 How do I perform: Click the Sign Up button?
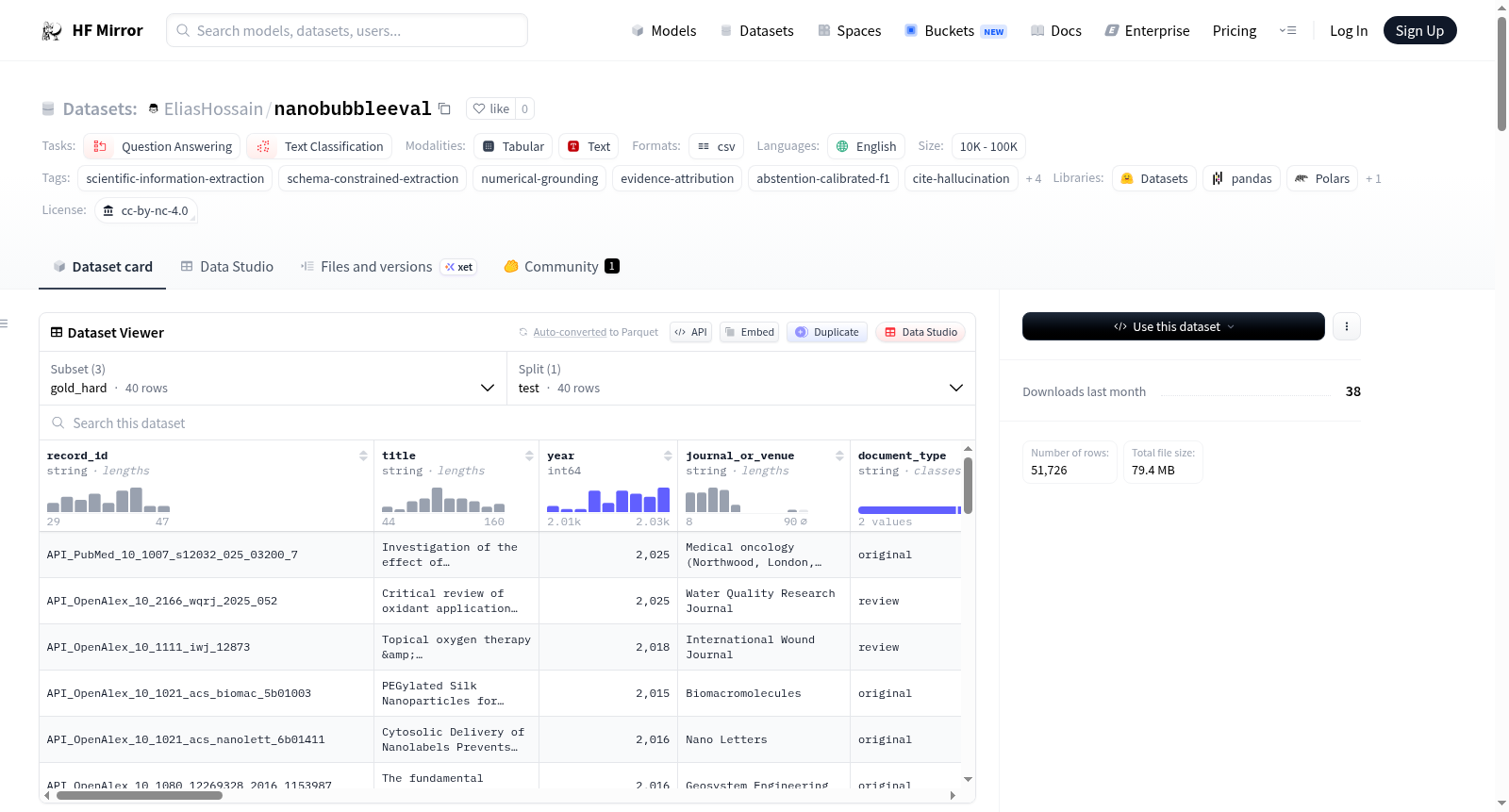[1419, 30]
